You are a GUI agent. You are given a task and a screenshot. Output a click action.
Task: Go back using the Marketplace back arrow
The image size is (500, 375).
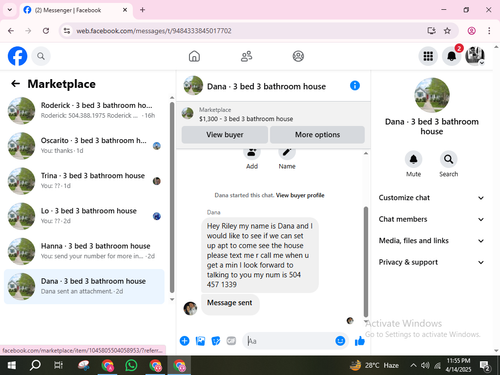pyautogui.click(x=16, y=83)
